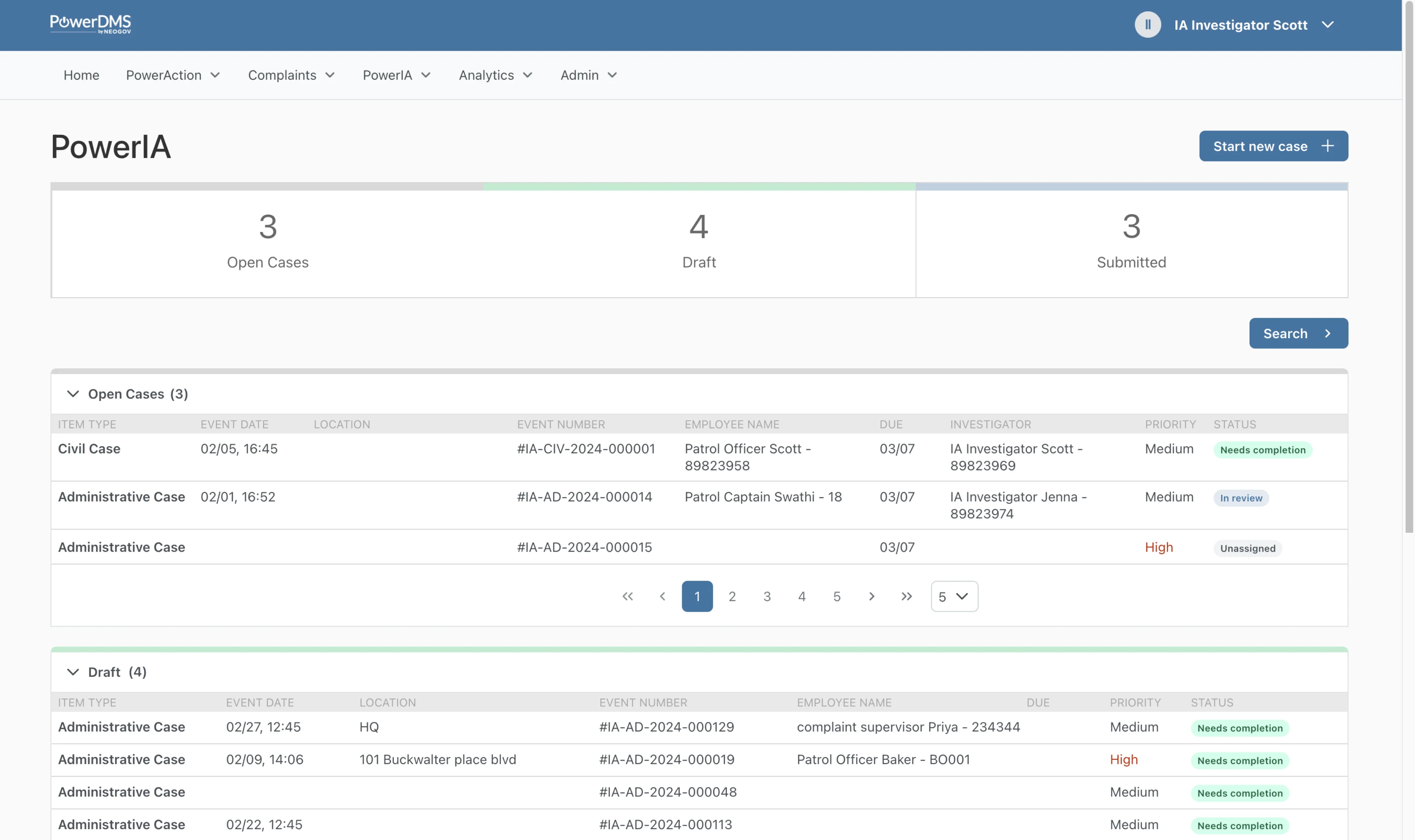The height and width of the screenshot is (840, 1415).
Task: Click the In review status badge
Action: click(1241, 498)
